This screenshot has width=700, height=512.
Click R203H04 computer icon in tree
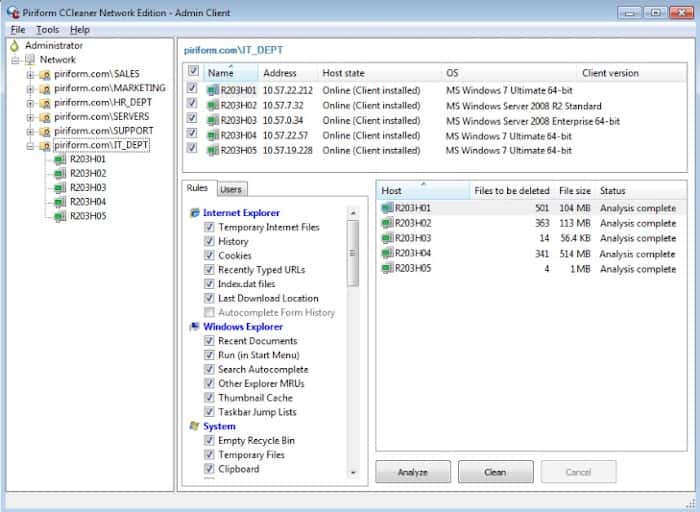pos(60,202)
